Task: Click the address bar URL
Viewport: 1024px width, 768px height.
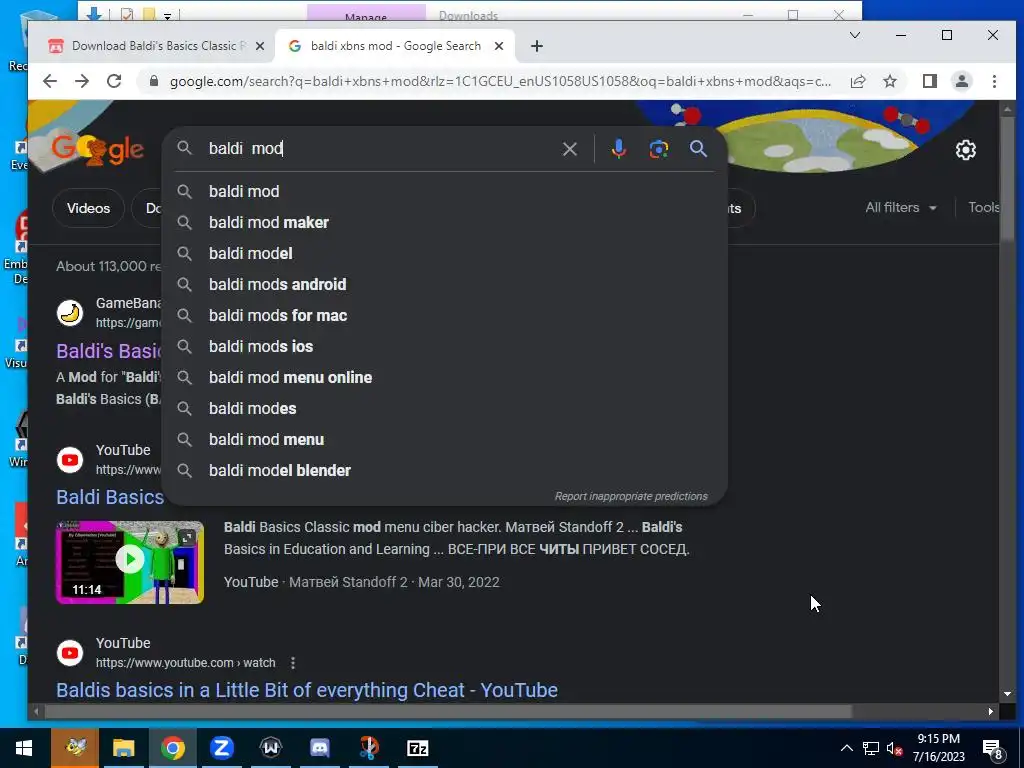Action: (x=500, y=82)
